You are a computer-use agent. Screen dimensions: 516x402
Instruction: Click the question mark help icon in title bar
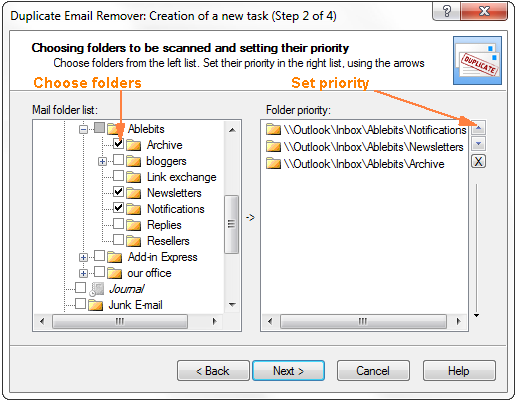[446, 12]
